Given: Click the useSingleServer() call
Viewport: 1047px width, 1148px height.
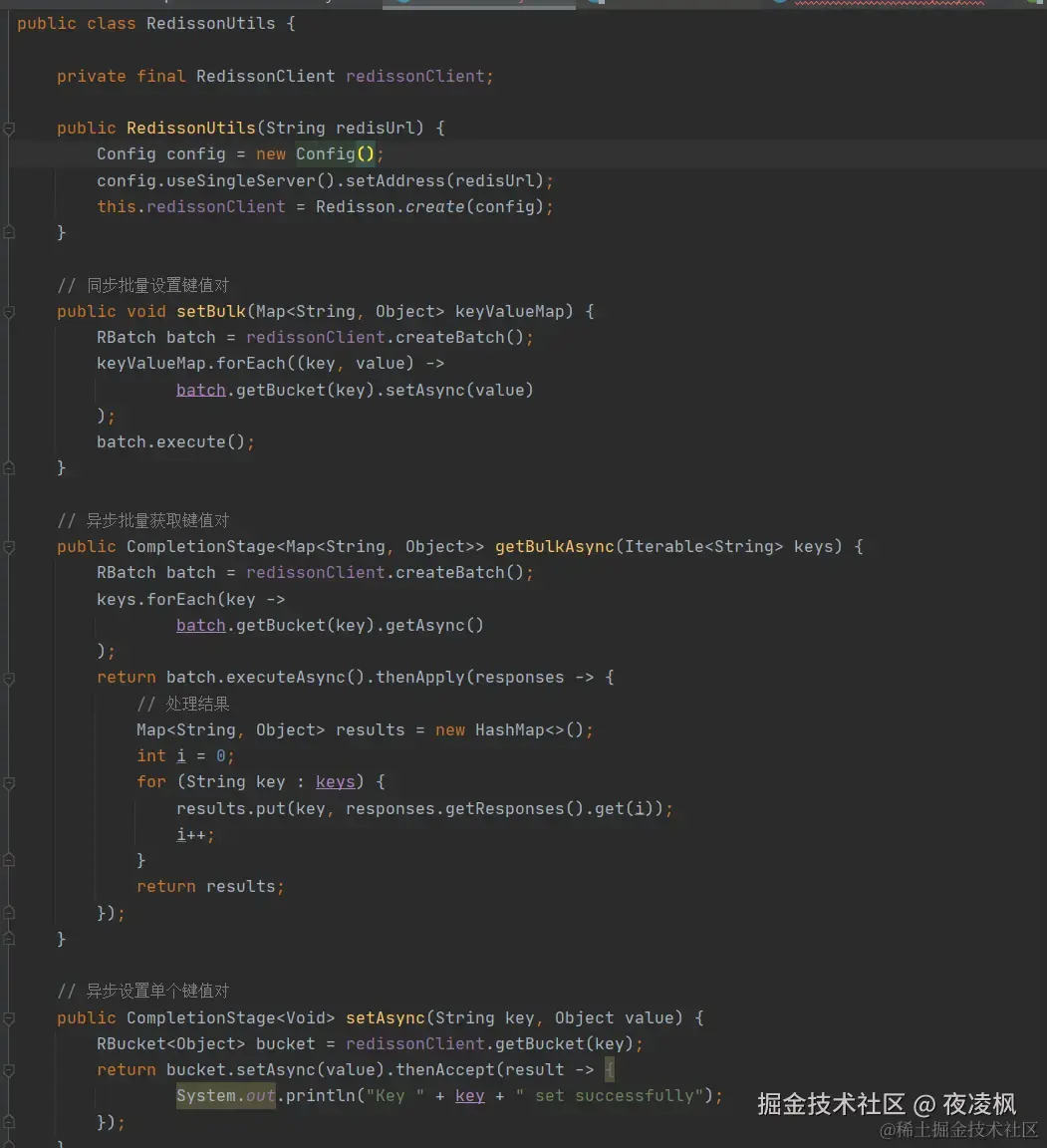Looking at the screenshot, I should click(250, 180).
